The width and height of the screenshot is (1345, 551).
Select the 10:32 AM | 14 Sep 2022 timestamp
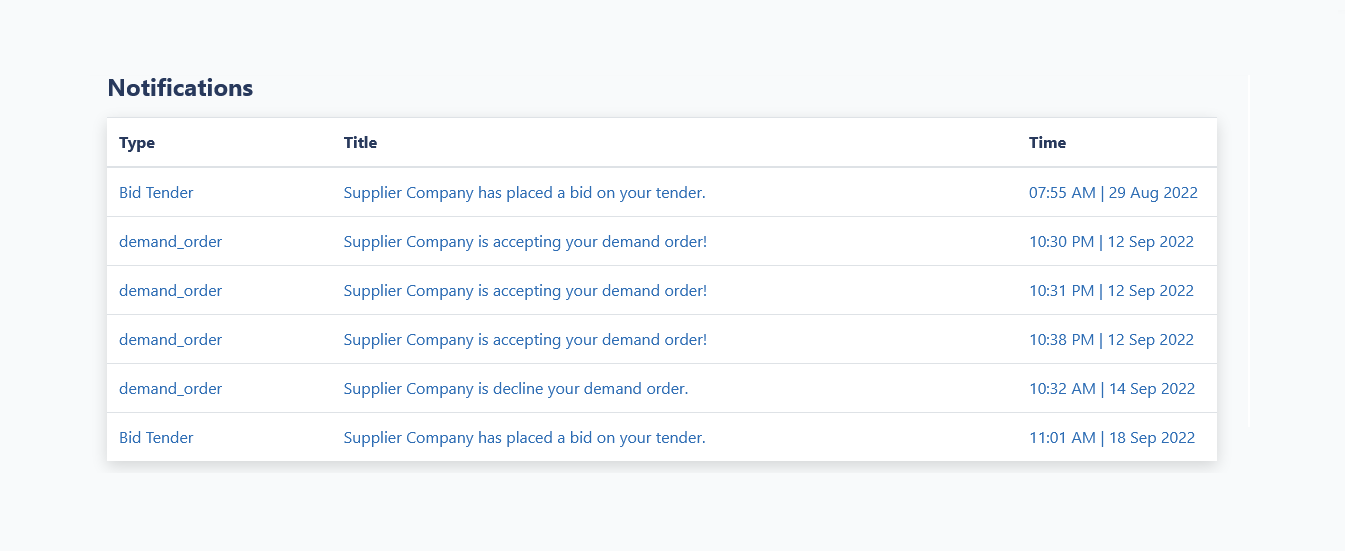[x=1112, y=388]
